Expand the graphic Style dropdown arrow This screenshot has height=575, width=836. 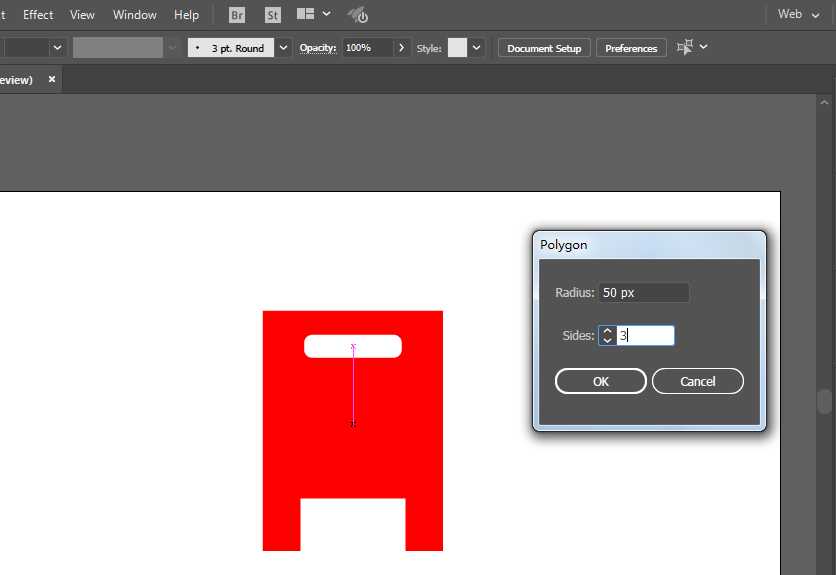pyautogui.click(x=477, y=48)
